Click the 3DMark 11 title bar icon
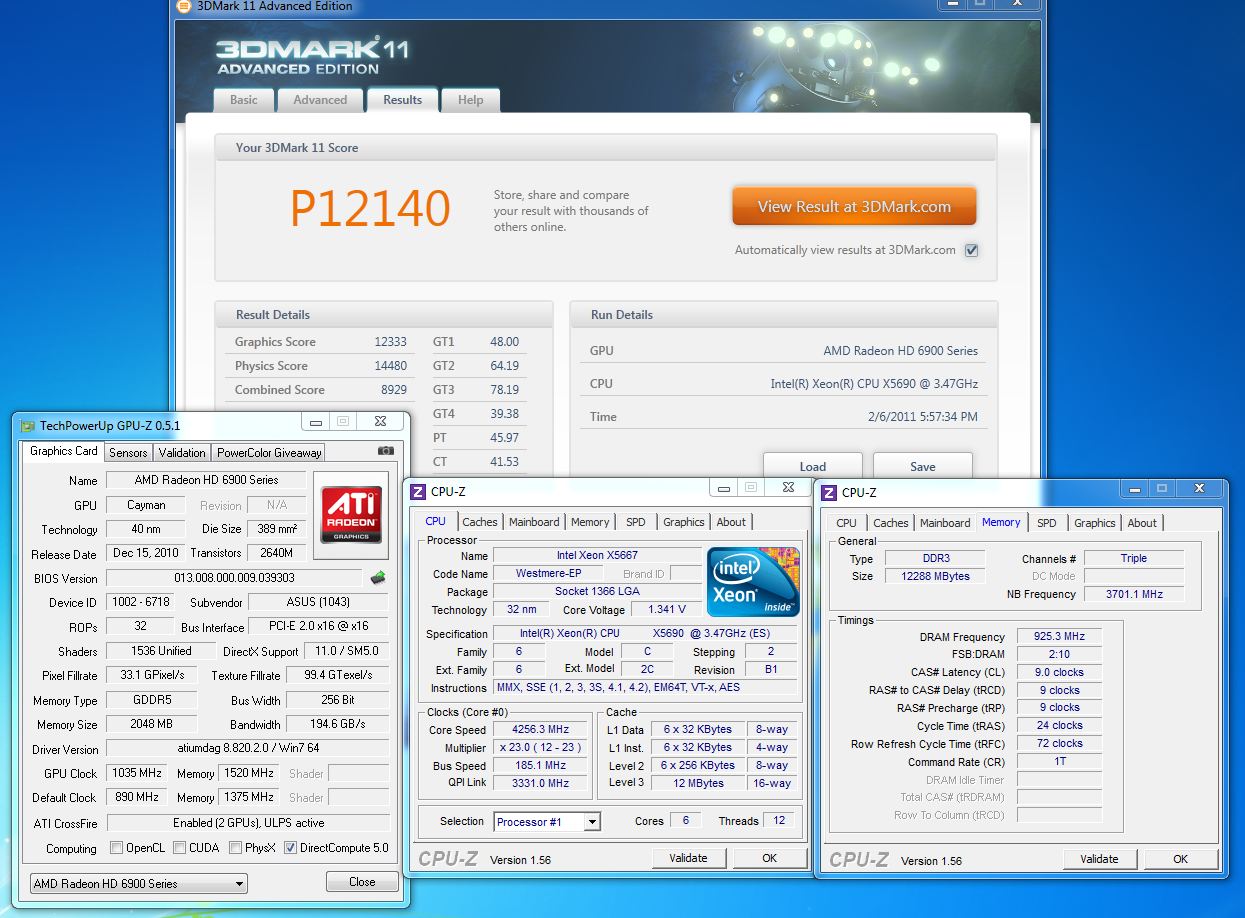 (182, 6)
